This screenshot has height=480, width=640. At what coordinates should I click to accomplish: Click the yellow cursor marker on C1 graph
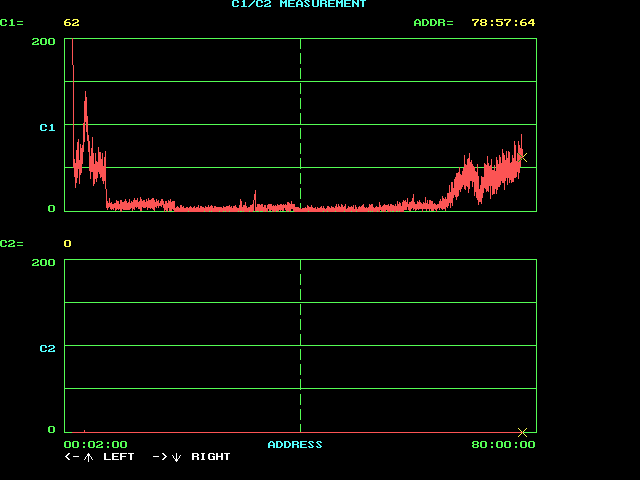point(522,157)
